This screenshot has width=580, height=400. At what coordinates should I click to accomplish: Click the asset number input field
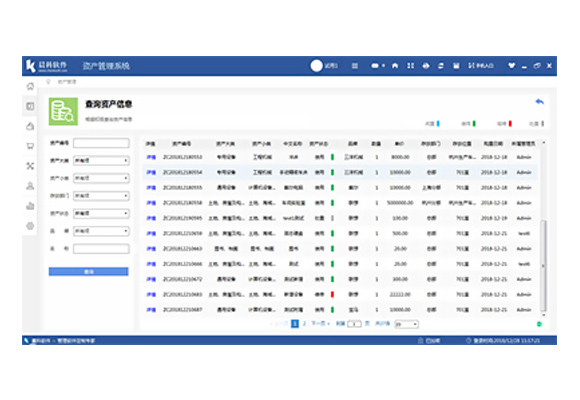click(x=101, y=143)
